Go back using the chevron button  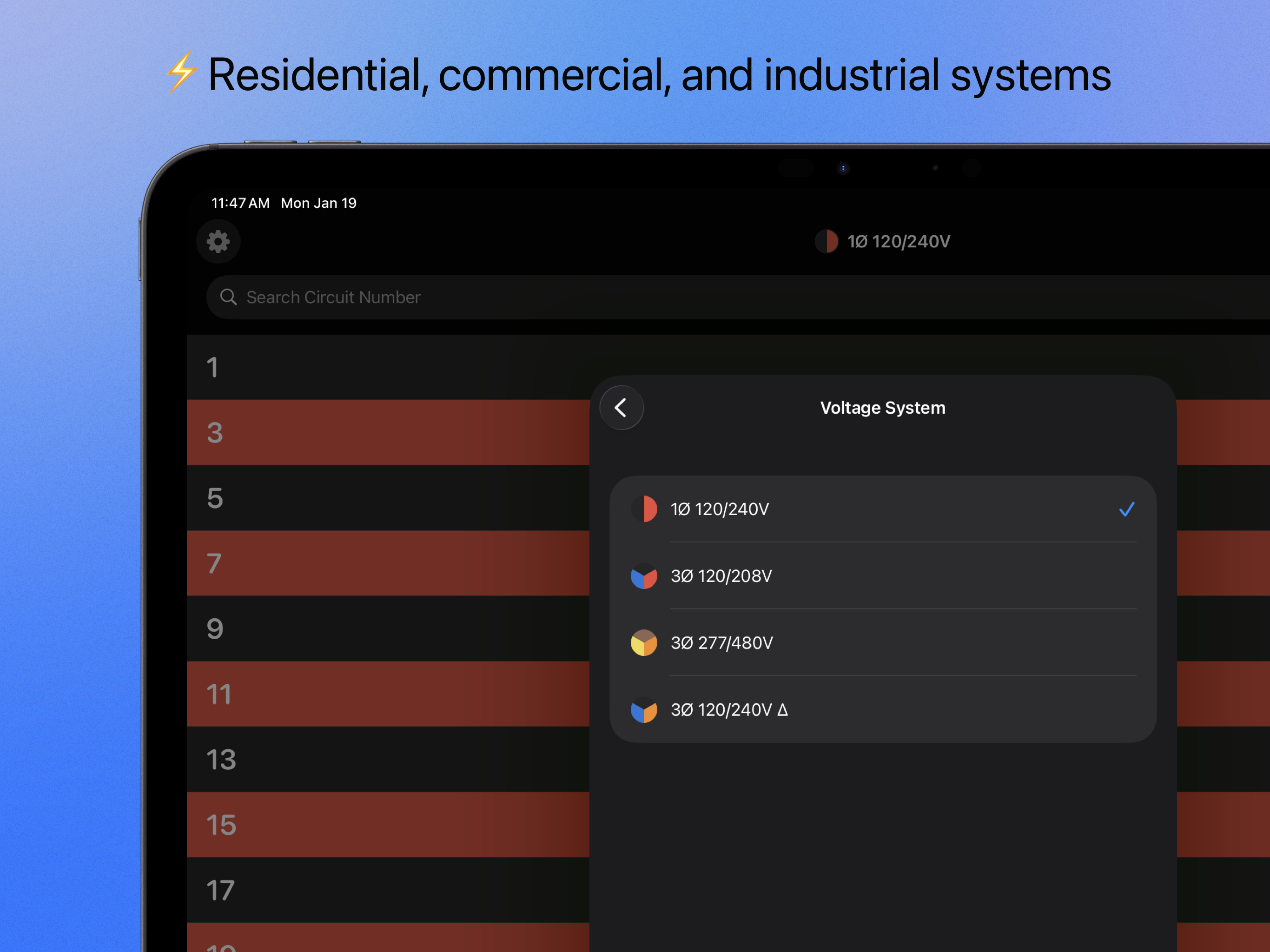point(621,408)
